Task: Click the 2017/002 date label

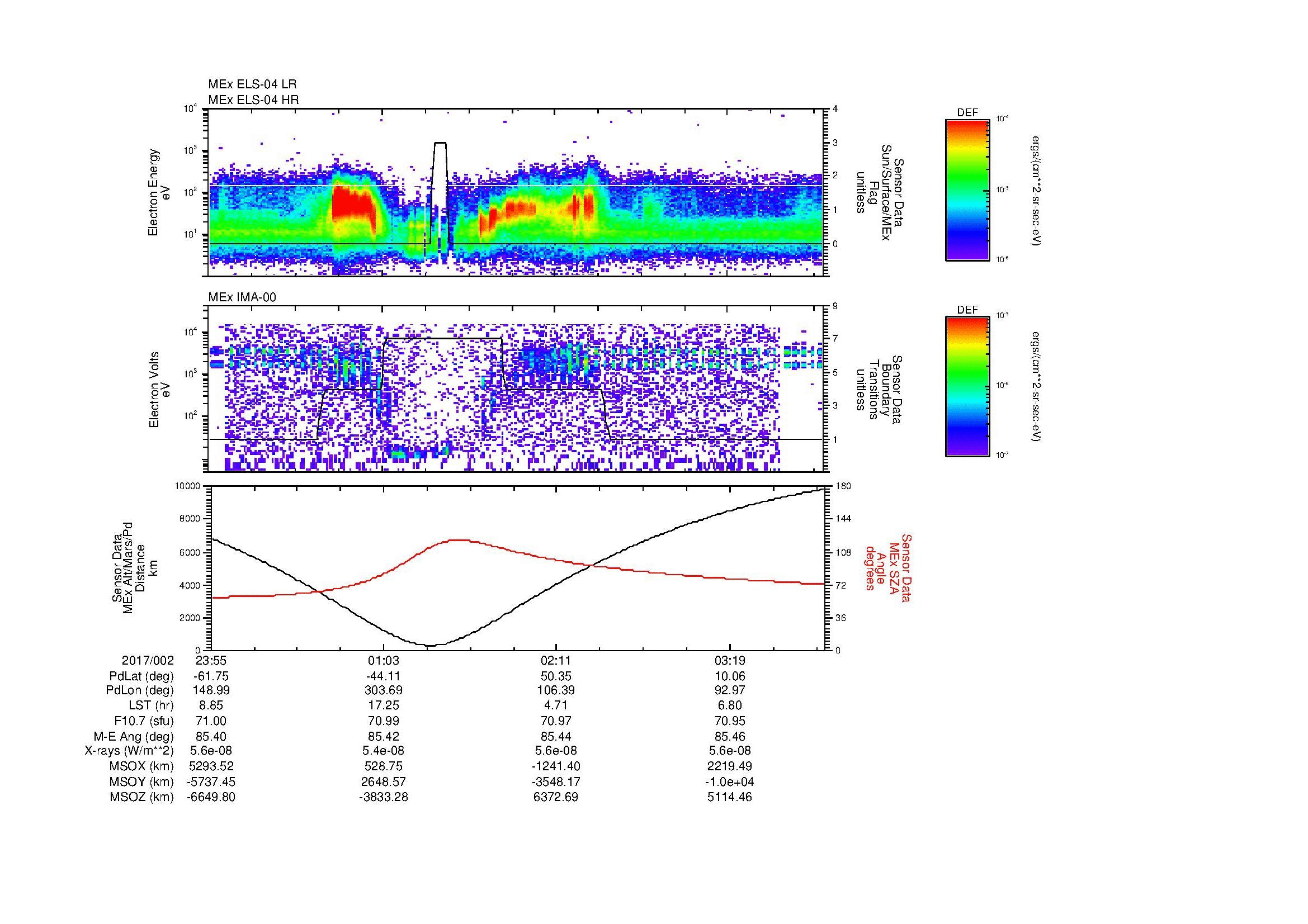Action: click(148, 660)
